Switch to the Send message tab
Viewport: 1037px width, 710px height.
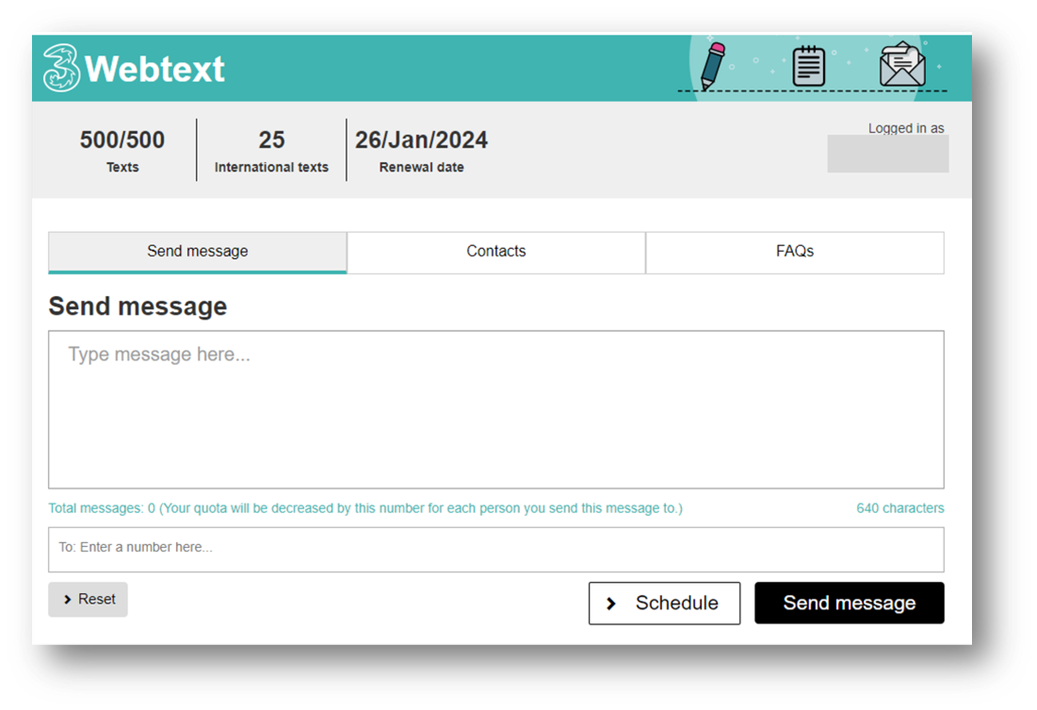[197, 252]
